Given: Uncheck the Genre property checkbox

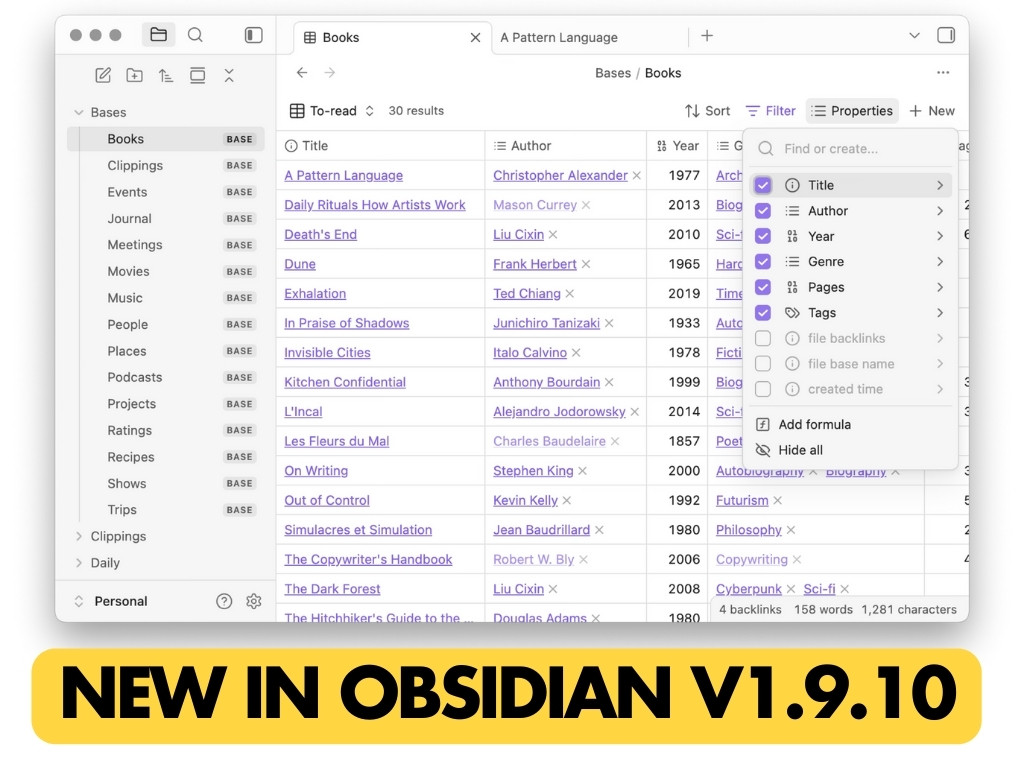Looking at the screenshot, I should tap(763, 262).
